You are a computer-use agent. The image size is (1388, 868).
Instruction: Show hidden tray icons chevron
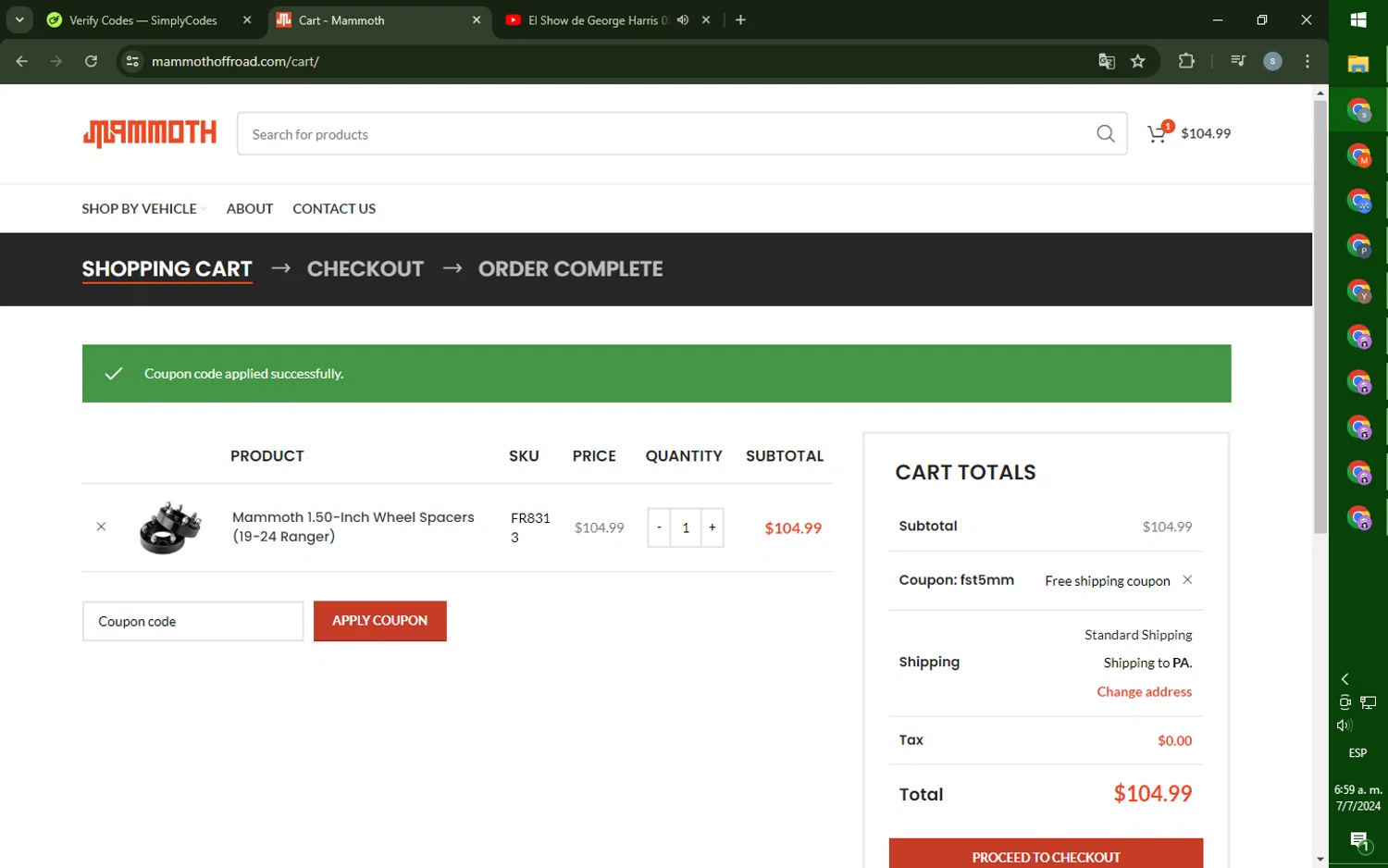point(1345,679)
